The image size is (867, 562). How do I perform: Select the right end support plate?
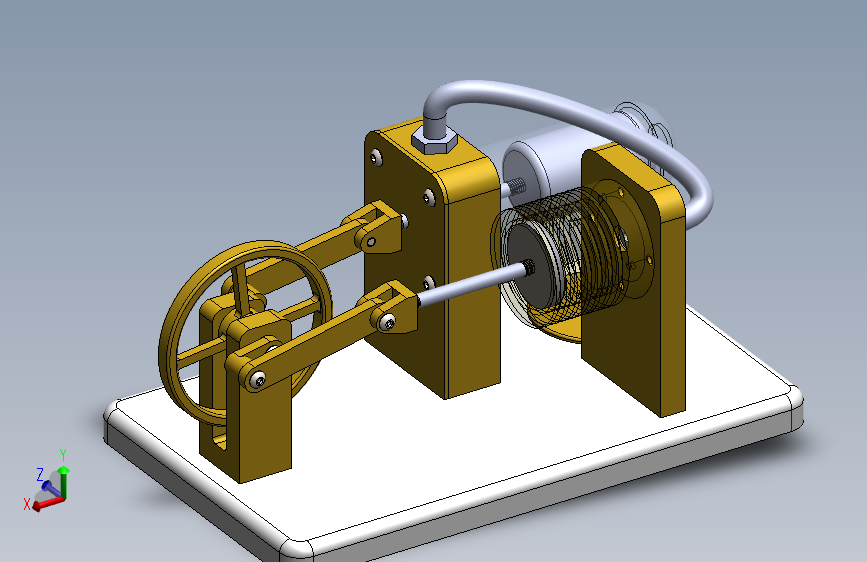[636, 279]
